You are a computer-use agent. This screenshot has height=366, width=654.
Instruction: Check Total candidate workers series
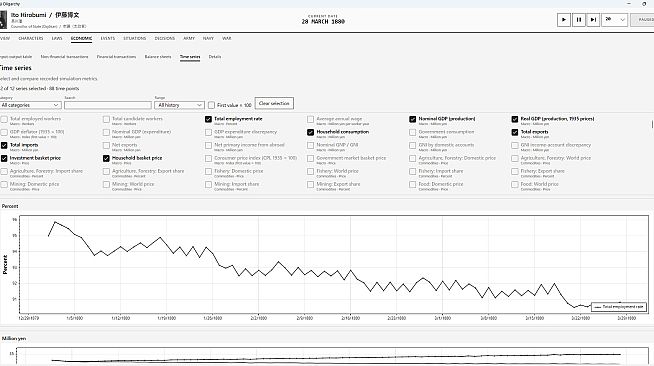(106, 120)
